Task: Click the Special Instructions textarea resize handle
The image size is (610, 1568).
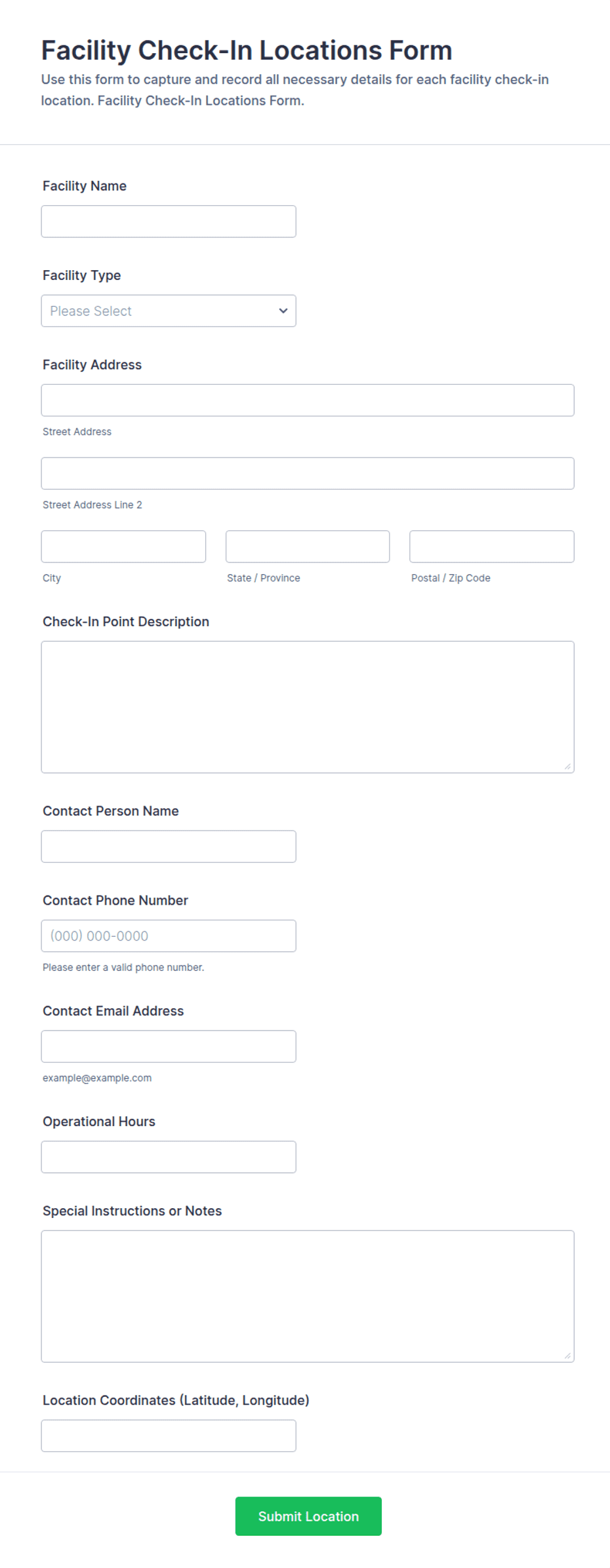Action: click(x=567, y=1356)
